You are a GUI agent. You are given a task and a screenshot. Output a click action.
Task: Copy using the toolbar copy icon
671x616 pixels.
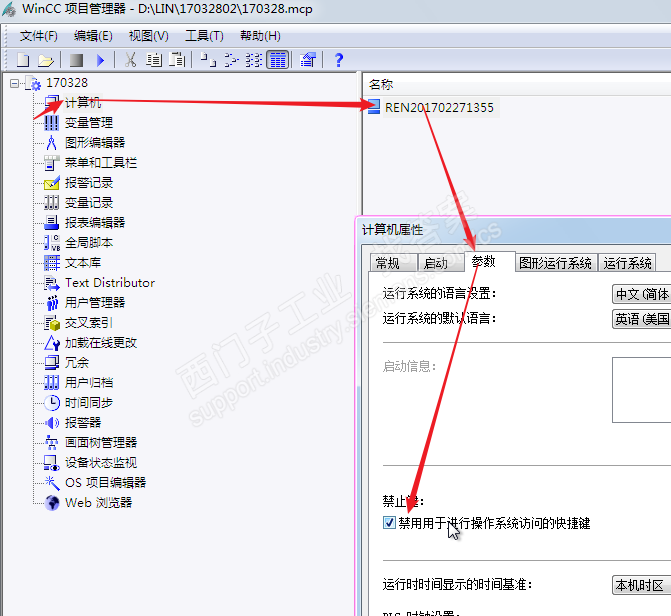pos(154,60)
